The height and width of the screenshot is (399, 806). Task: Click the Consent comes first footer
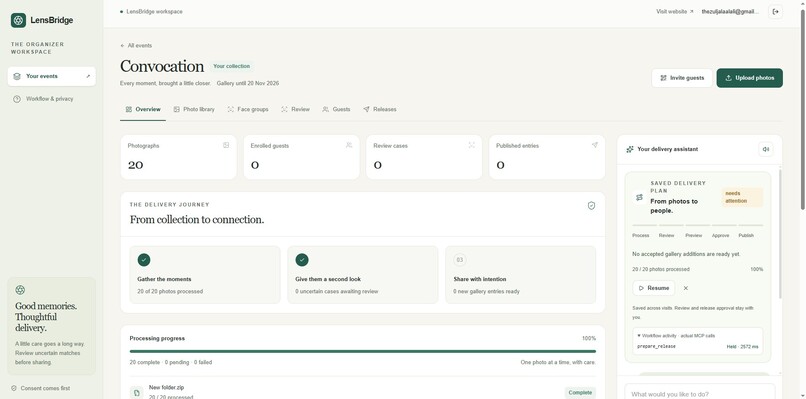click(41, 388)
